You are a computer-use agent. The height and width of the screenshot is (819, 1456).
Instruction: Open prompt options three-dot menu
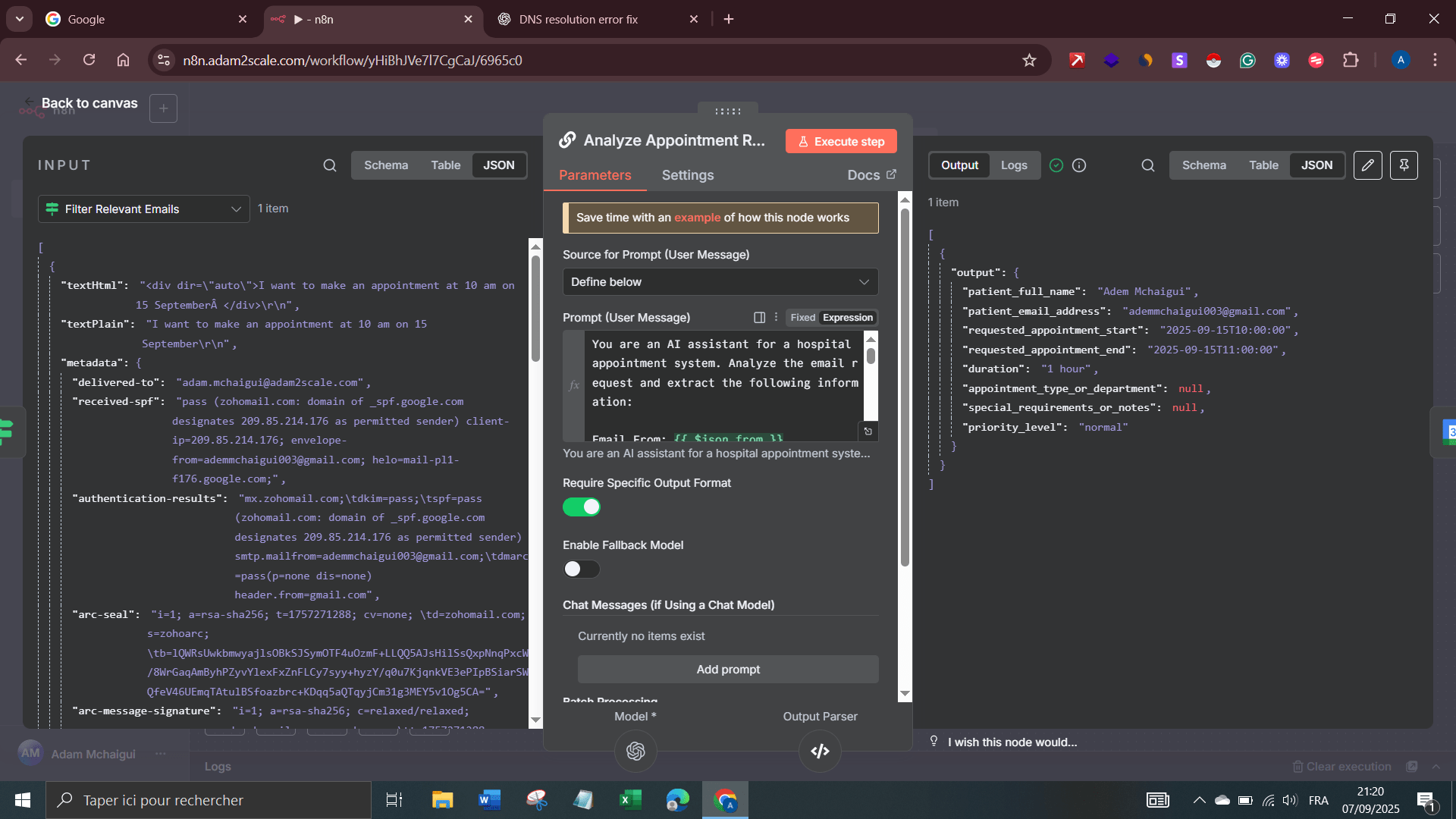click(776, 317)
